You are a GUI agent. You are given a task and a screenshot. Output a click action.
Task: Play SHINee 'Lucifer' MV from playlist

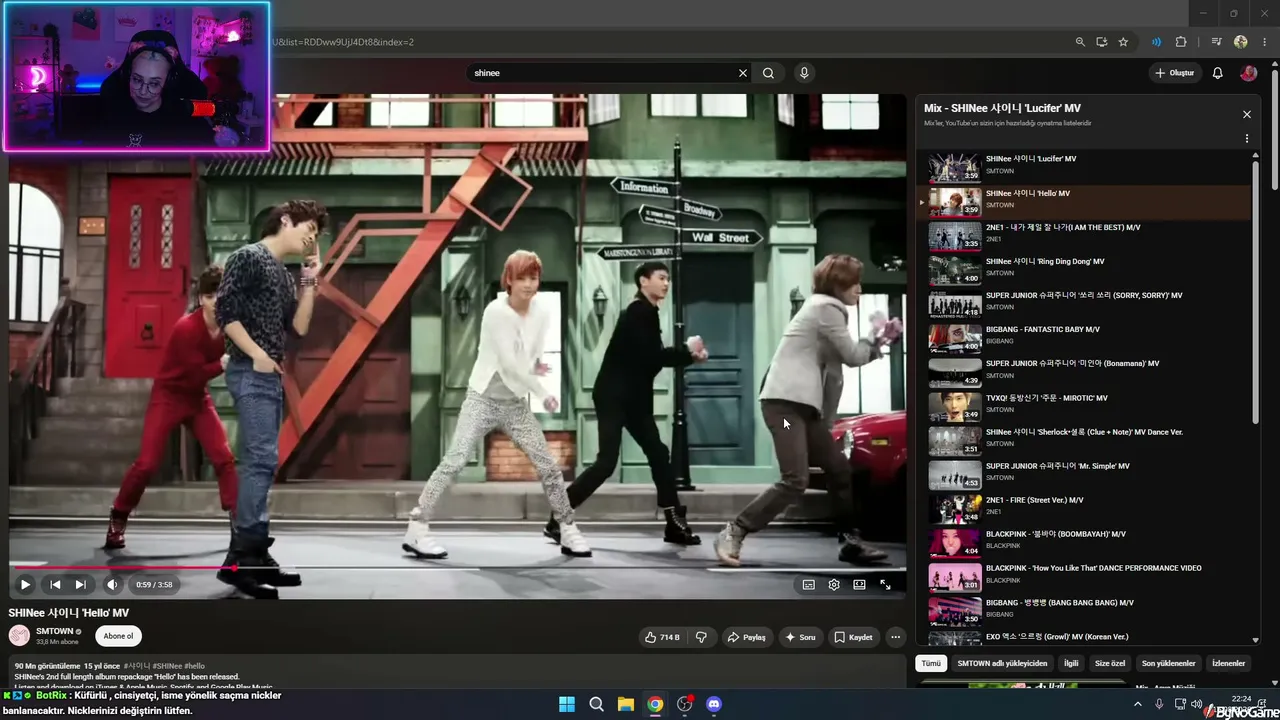(1084, 167)
